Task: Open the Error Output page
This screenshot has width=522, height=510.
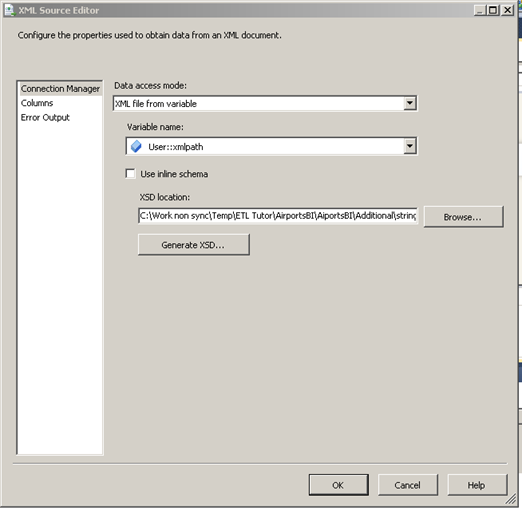Action: coord(45,117)
